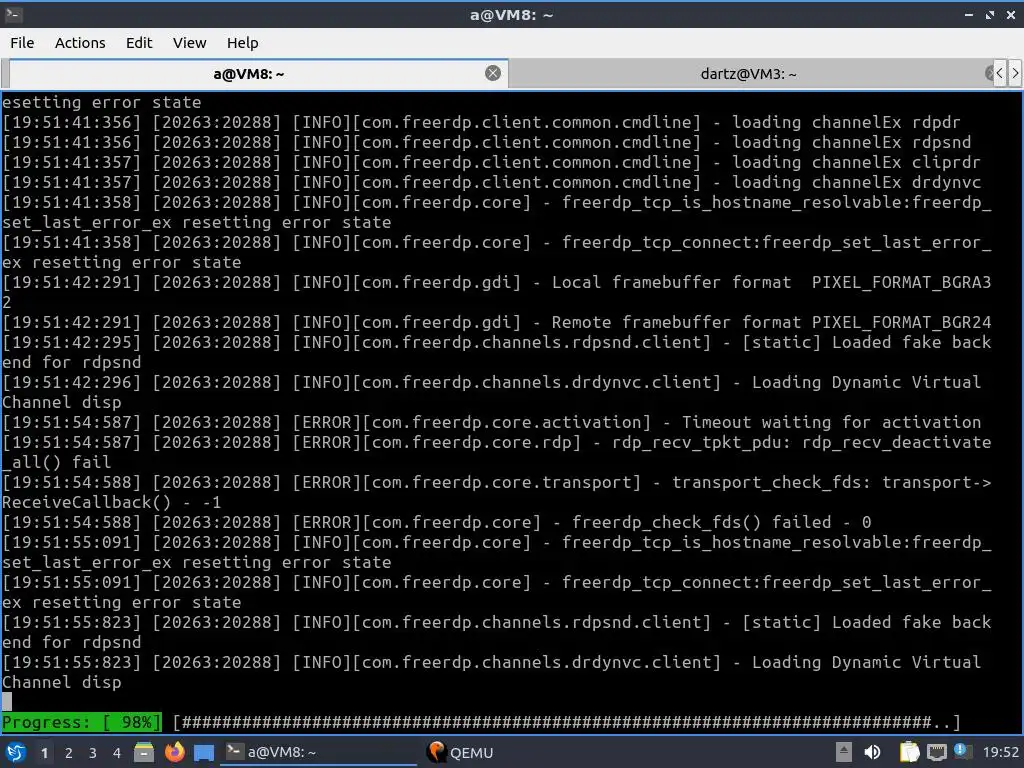Click 'loading channelEx rdpdr' line
Image resolution: width=1024 pixels, height=768 pixels.
pyautogui.click(x=846, y=122)
